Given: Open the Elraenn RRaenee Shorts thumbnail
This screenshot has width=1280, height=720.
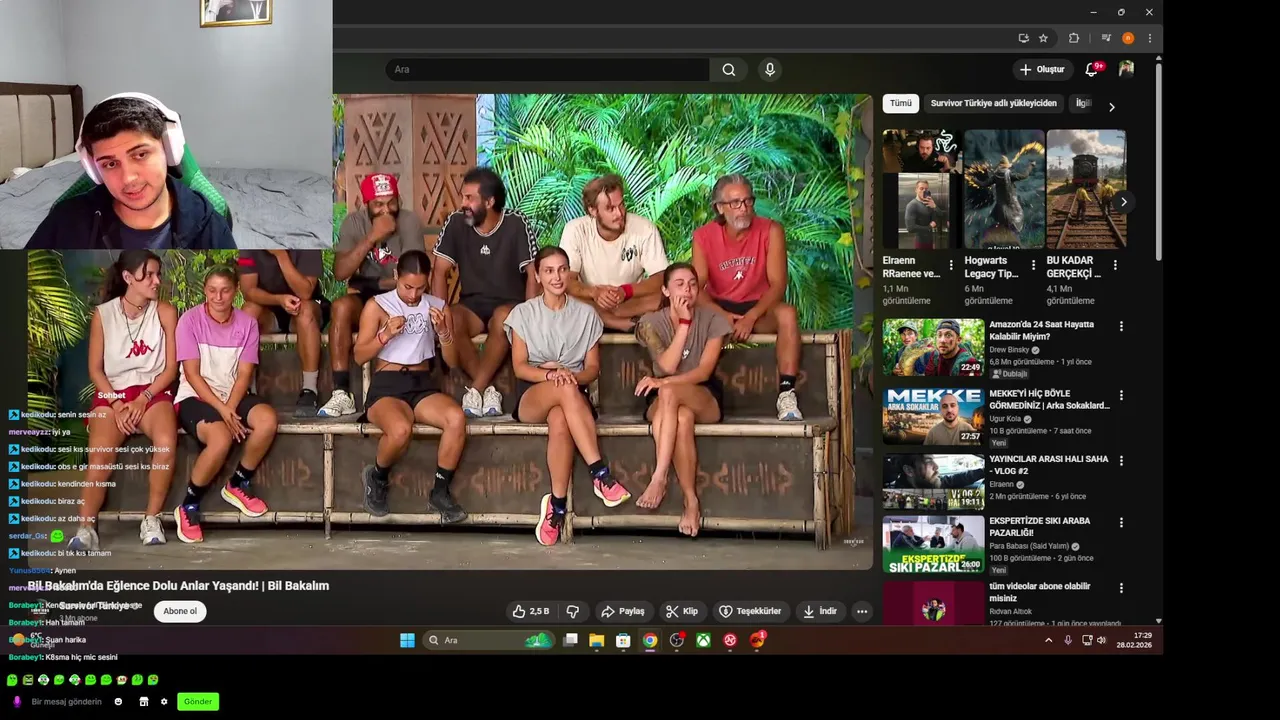Looking at the screenshot, I should [921, 189].
